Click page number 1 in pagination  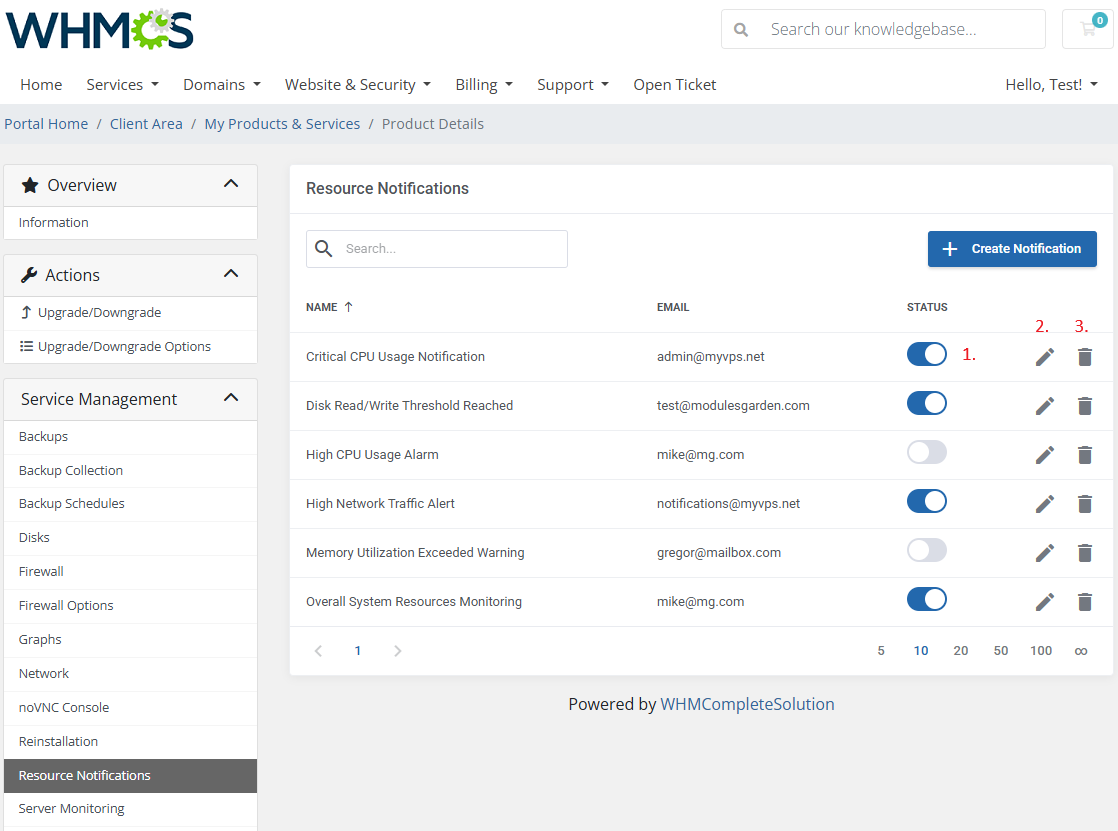coord(358,651)
